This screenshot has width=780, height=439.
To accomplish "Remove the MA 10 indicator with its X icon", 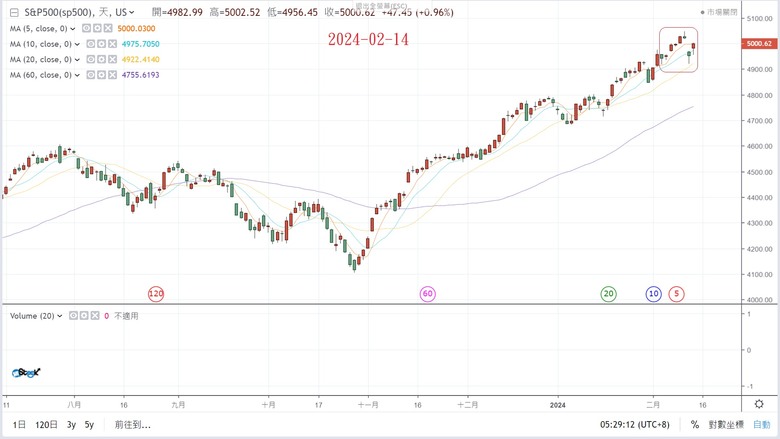I will 112,44.
